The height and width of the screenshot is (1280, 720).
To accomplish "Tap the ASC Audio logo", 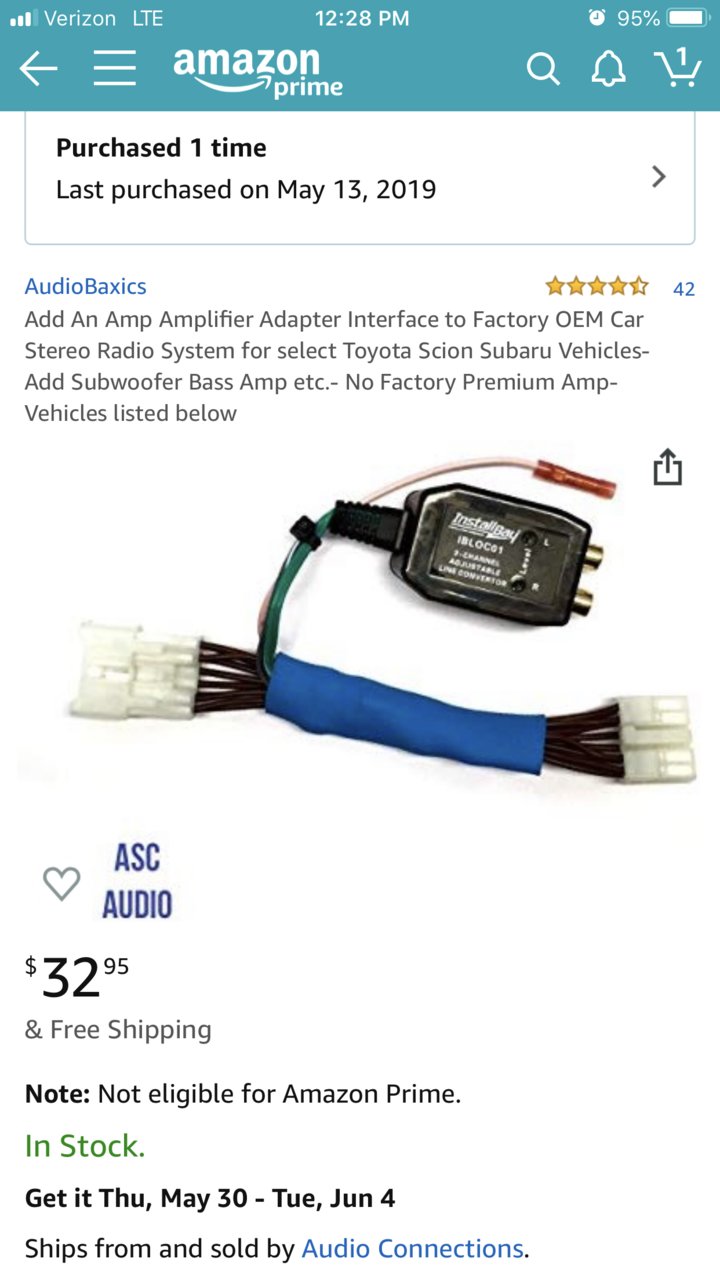I will (137, 881).
